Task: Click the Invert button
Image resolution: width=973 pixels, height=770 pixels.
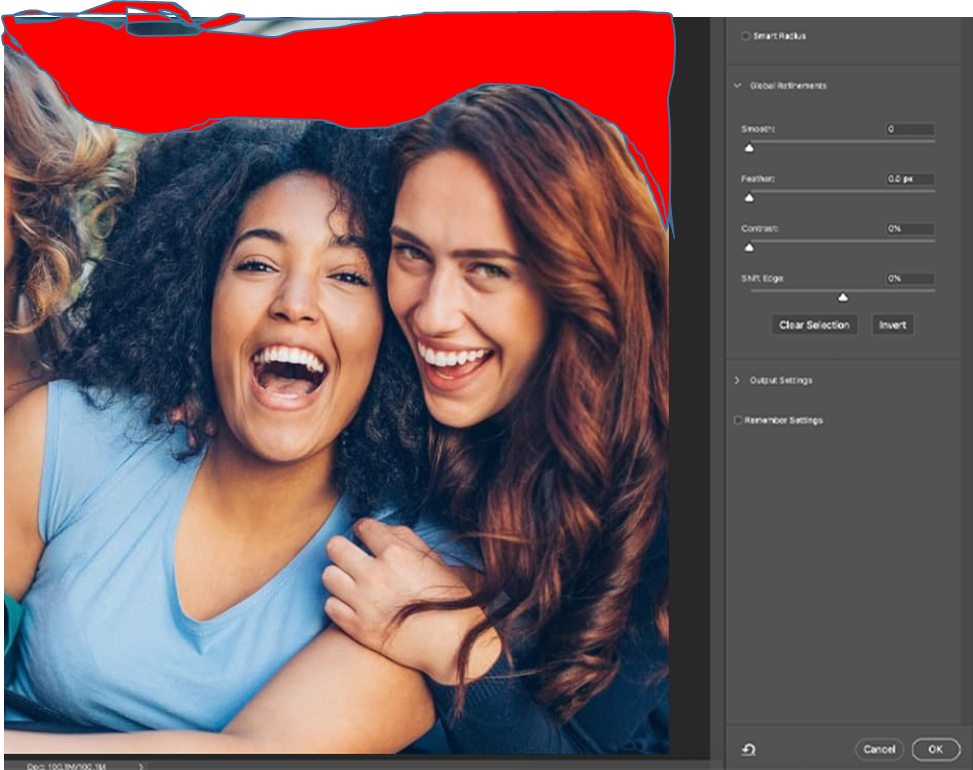Action: [892, 325]
